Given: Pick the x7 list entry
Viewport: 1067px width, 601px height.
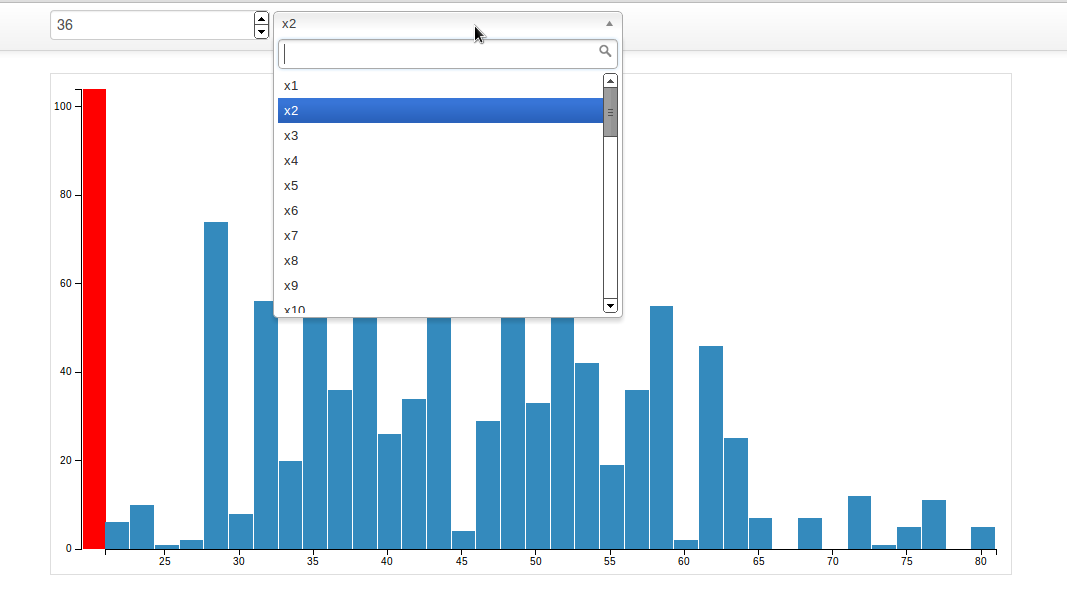Looking at the screenshot, I should tap(440, 236).
